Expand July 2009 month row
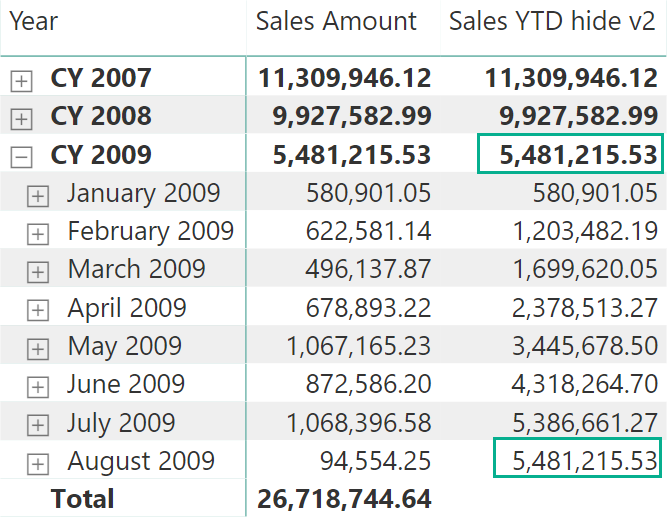Screen dimensions: 667x517 (38, 425)
